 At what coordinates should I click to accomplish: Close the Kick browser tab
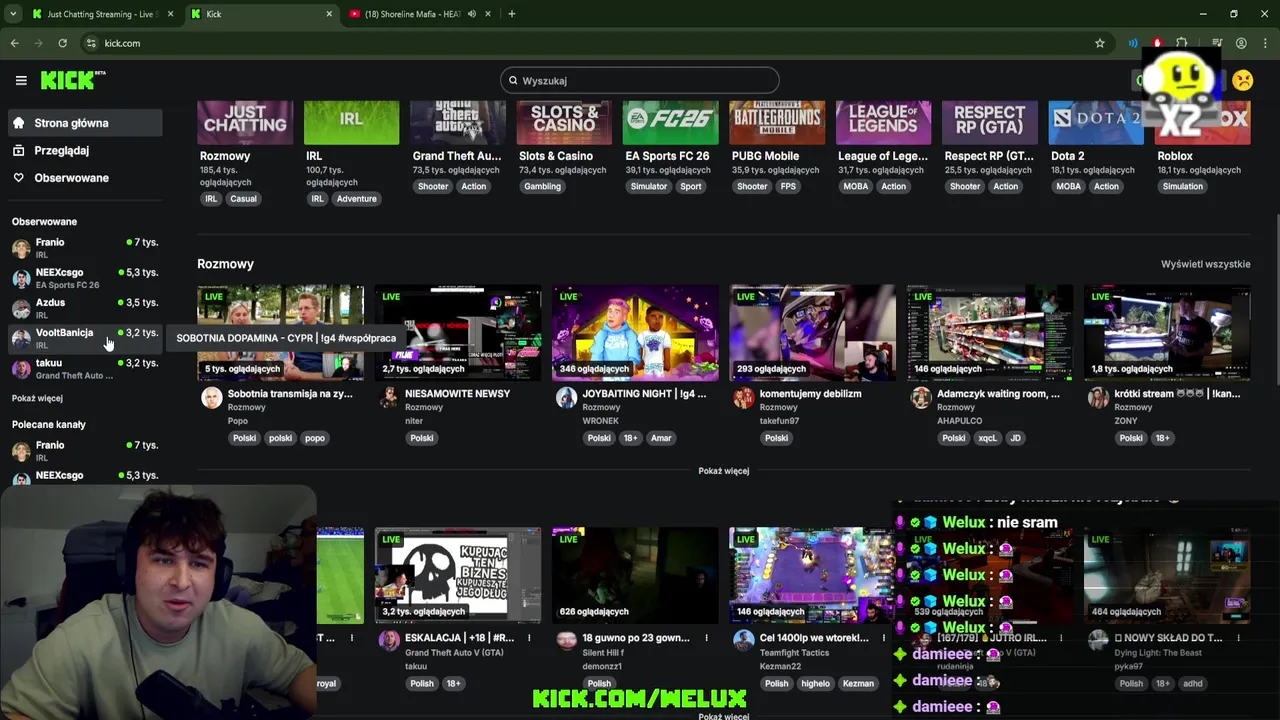click(x=329, y=14)
